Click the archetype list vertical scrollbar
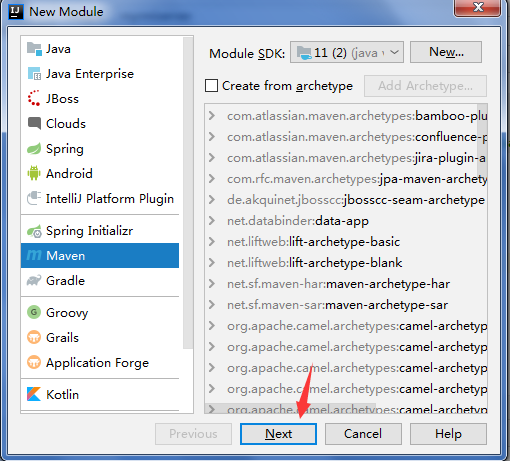Image resolution: width=510 pixels, height=461 pixels. pos(482,140)
